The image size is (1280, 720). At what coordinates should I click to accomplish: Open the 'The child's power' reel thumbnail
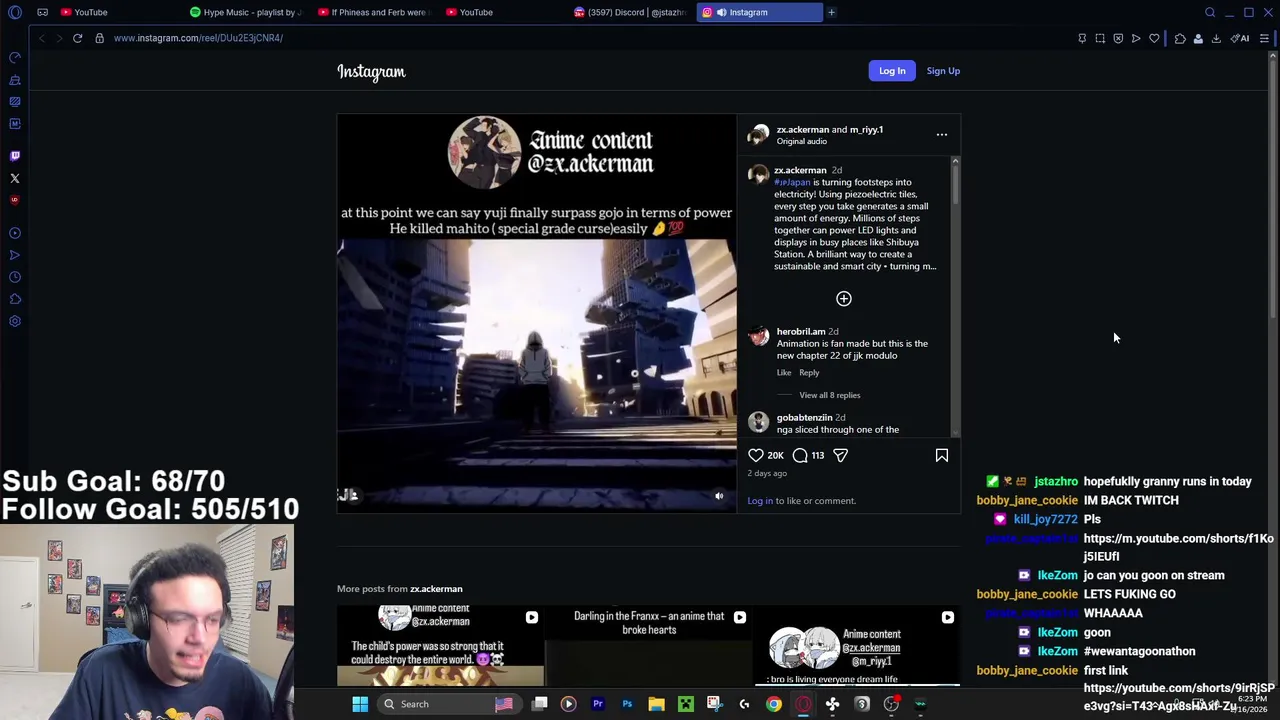441,646
